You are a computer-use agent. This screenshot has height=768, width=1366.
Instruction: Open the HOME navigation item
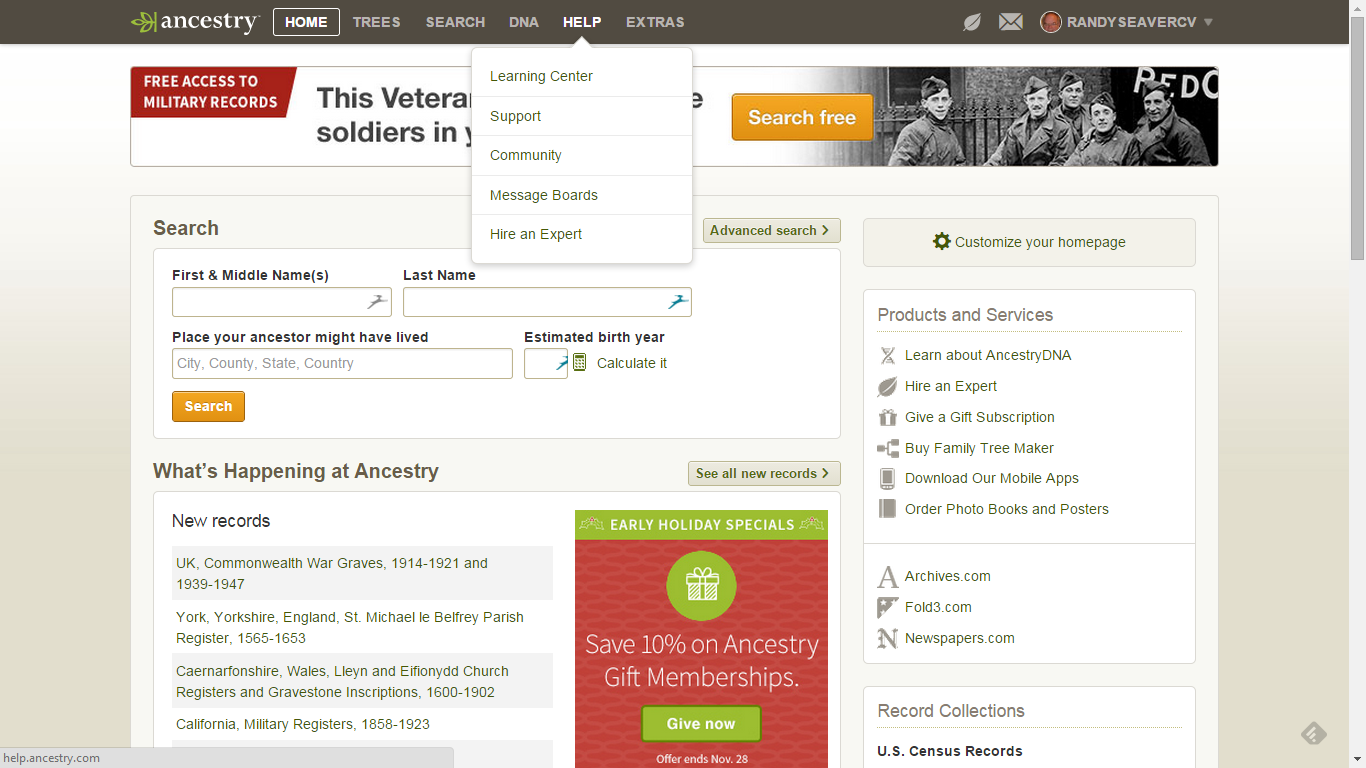(x=306, y=22)
